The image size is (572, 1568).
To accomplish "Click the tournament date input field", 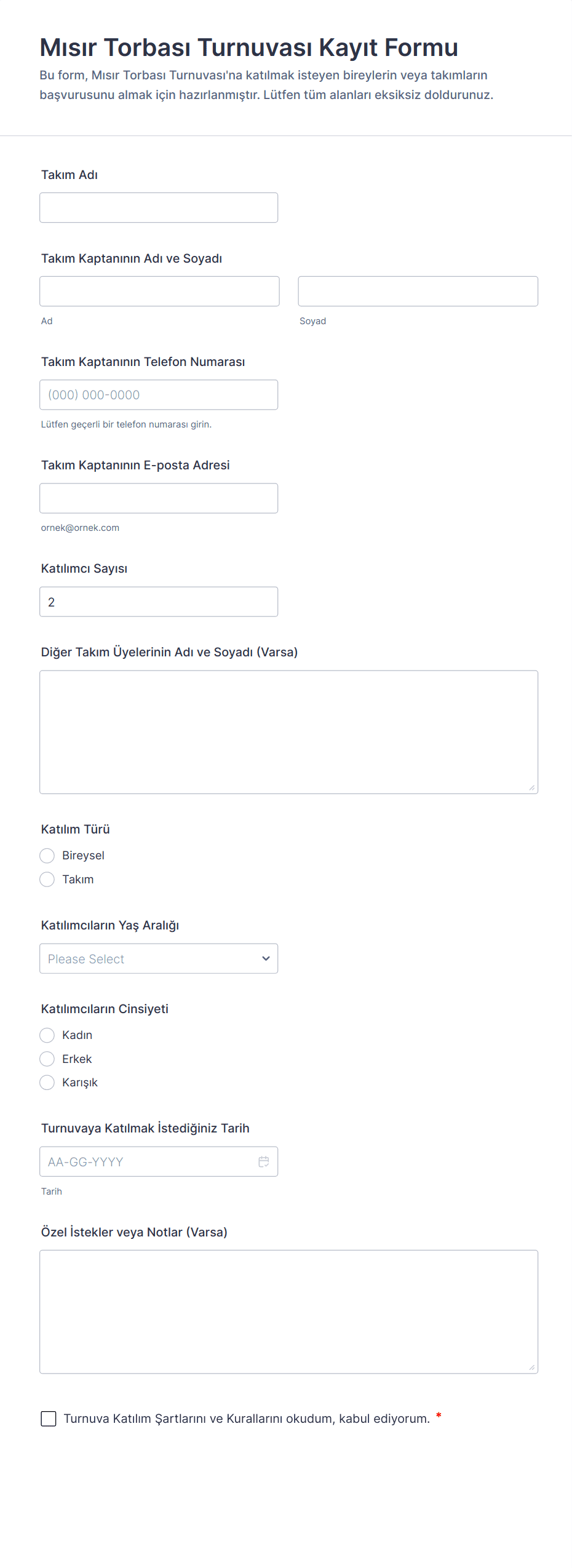I will click(x=148, y=1161).
